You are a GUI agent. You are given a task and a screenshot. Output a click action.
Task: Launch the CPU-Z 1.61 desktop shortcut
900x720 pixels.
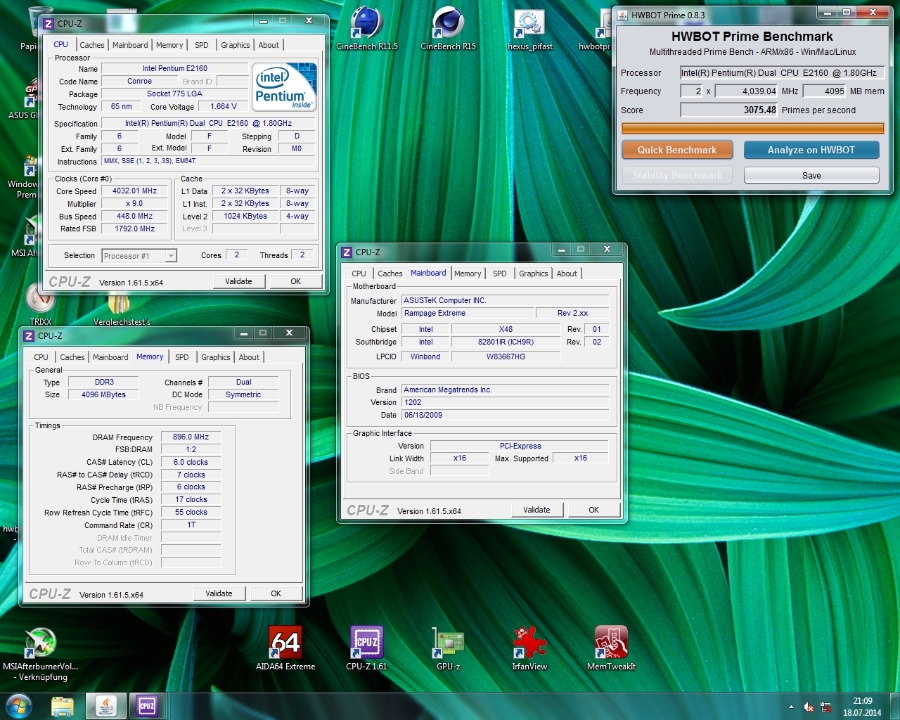[x=366, y=648]
